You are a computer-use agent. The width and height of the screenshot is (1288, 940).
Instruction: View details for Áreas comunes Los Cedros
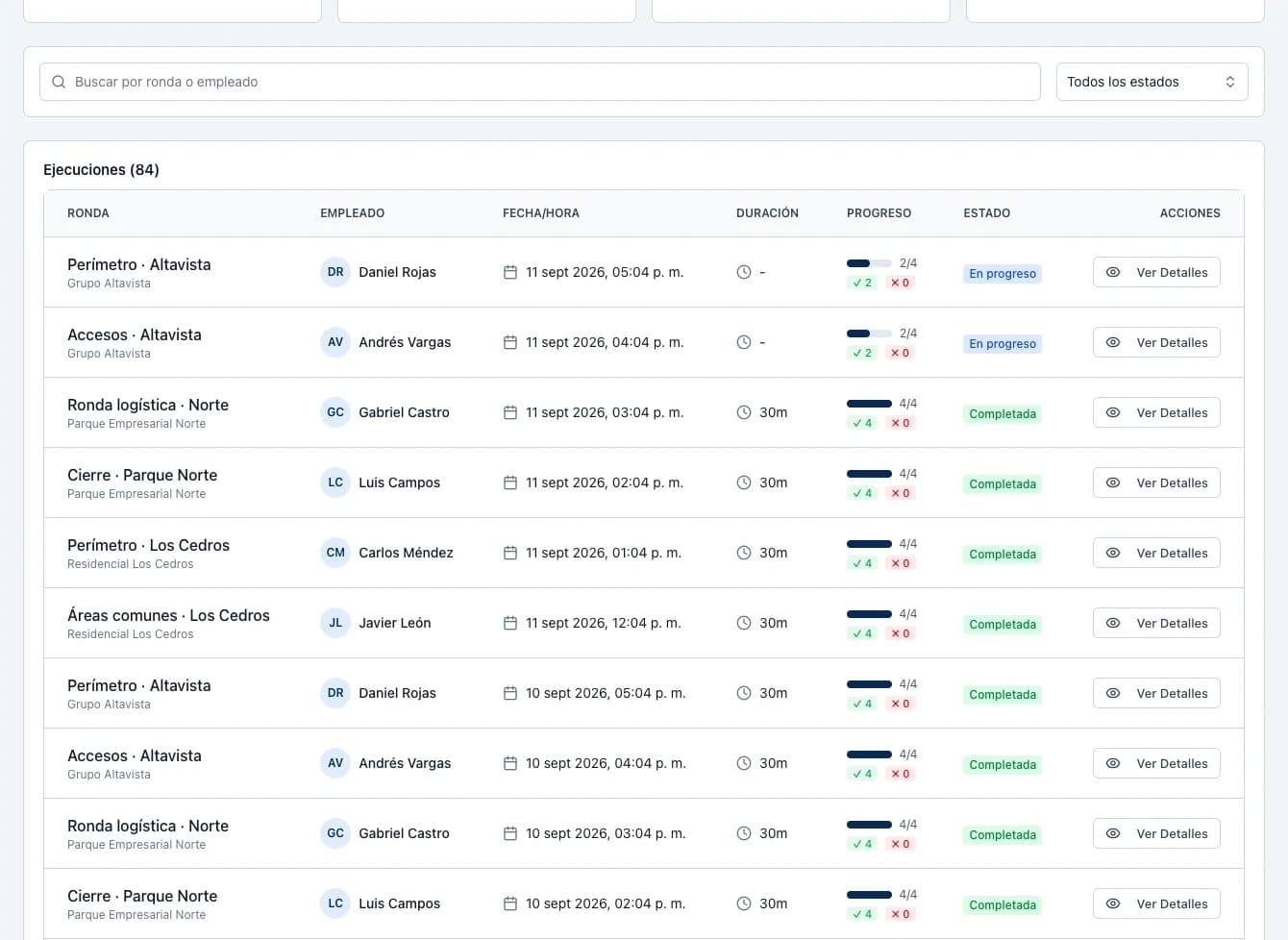coord(1156,623)
